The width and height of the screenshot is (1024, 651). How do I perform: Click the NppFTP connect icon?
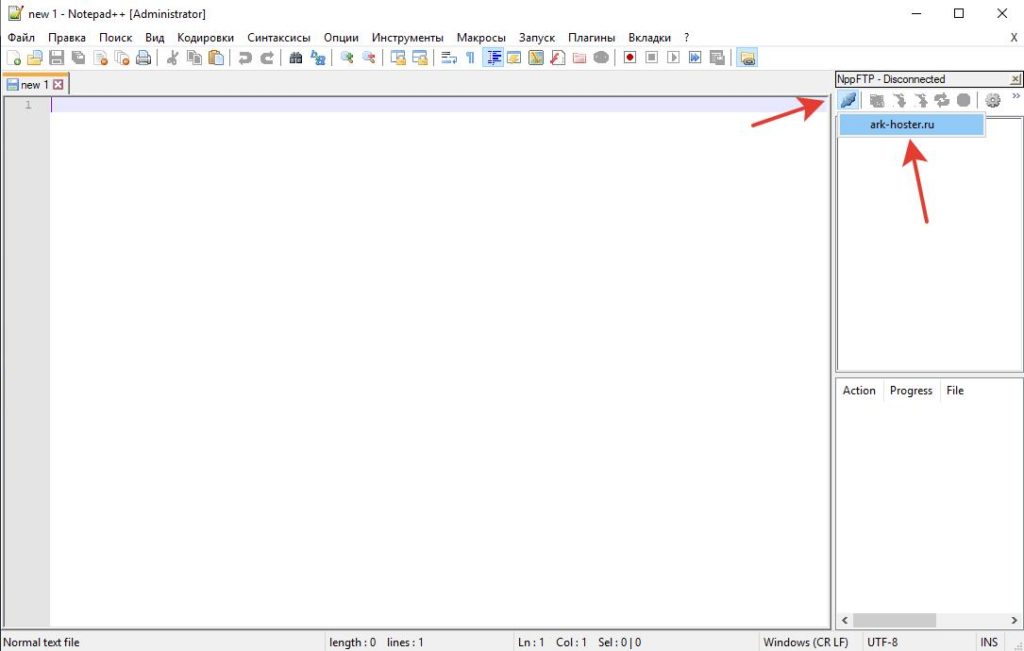848,100
